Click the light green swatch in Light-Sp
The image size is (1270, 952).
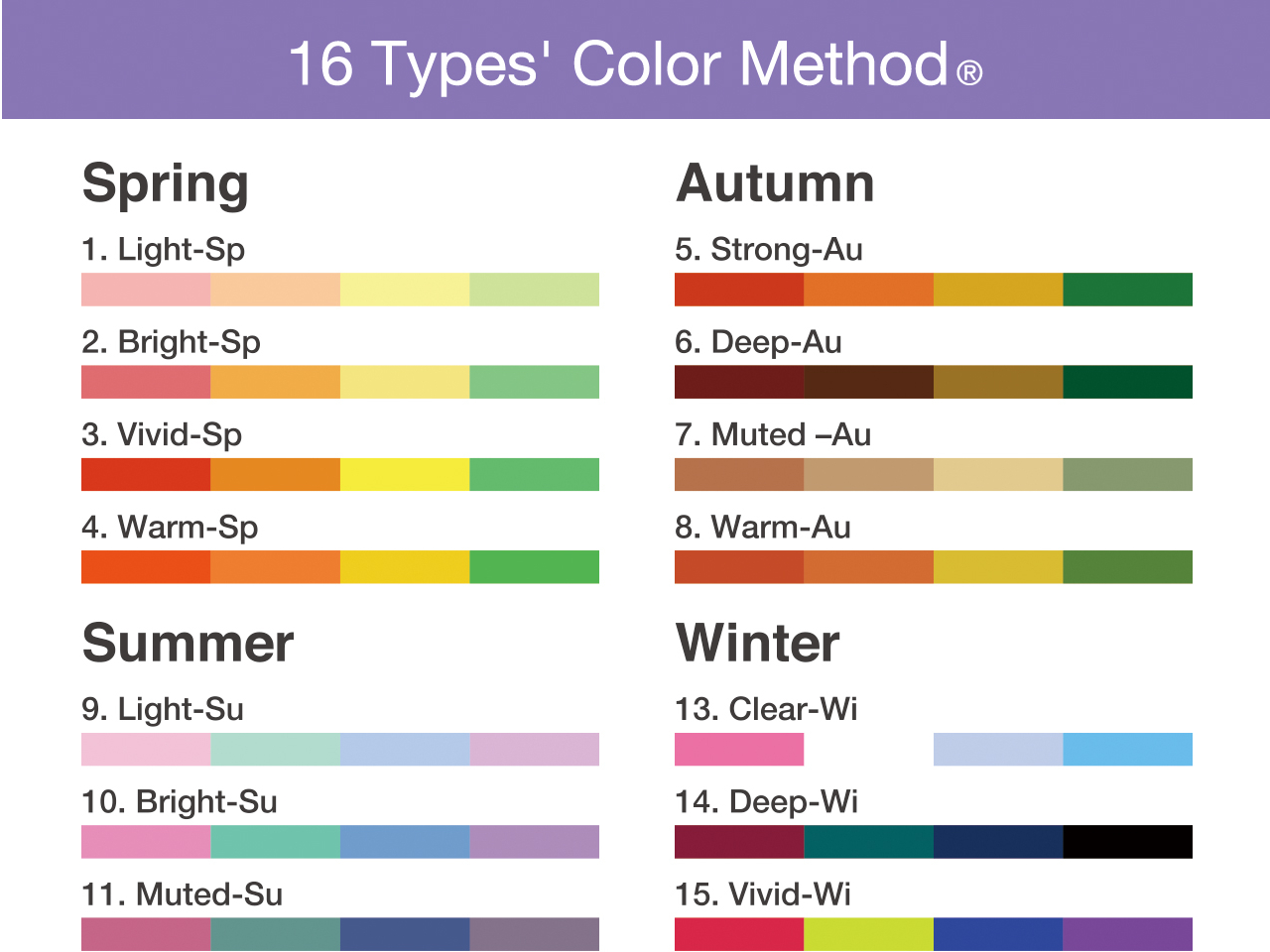click(x=534, y=290)
